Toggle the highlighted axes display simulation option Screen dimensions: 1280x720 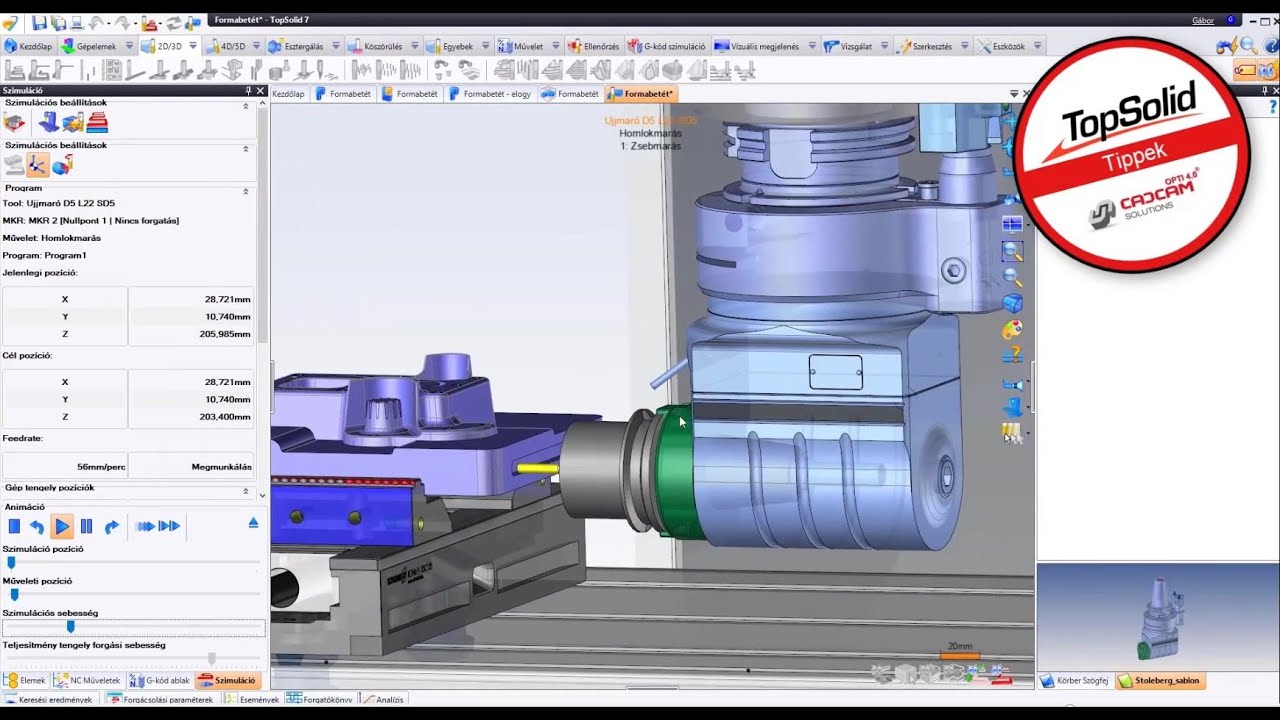[x=38, y=166]
